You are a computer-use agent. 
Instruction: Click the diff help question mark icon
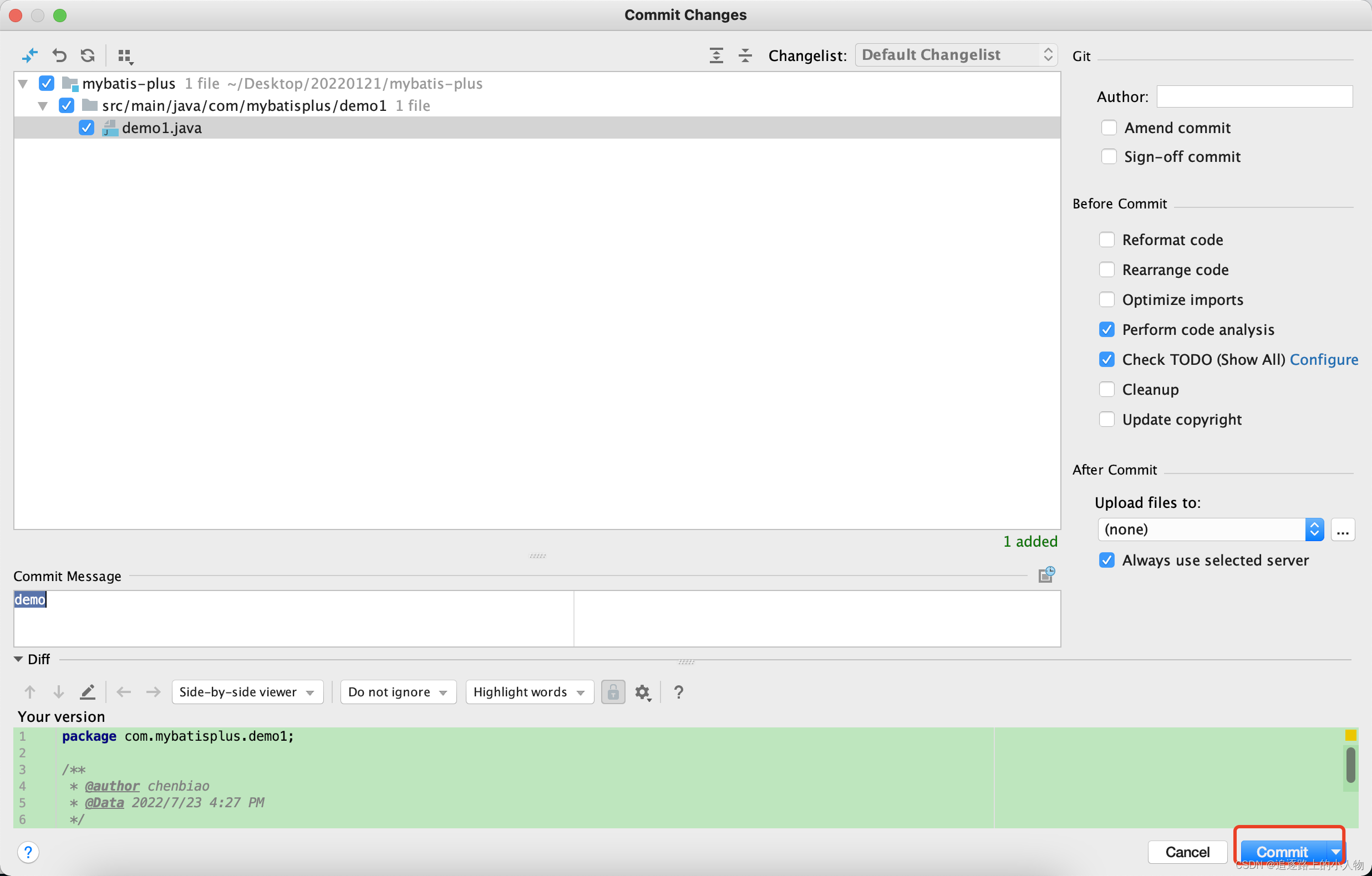pos(678,692)
